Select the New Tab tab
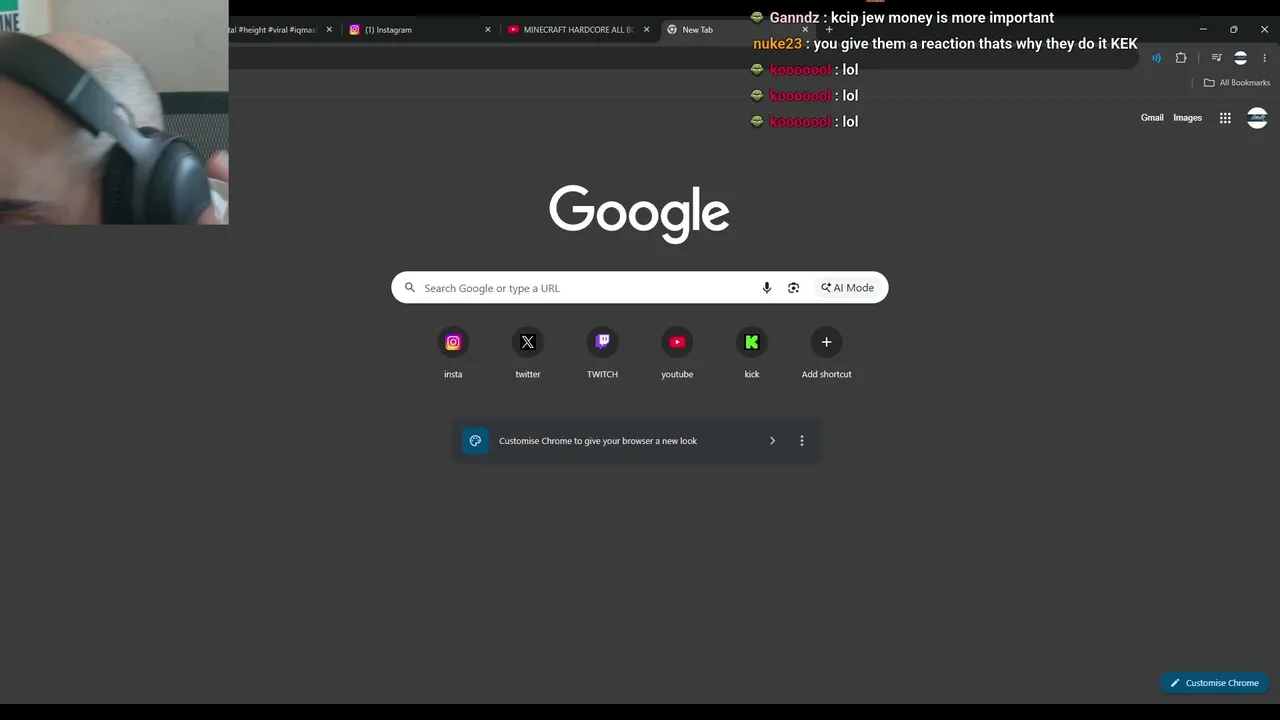1280x720 pixels. click(737, 30)
